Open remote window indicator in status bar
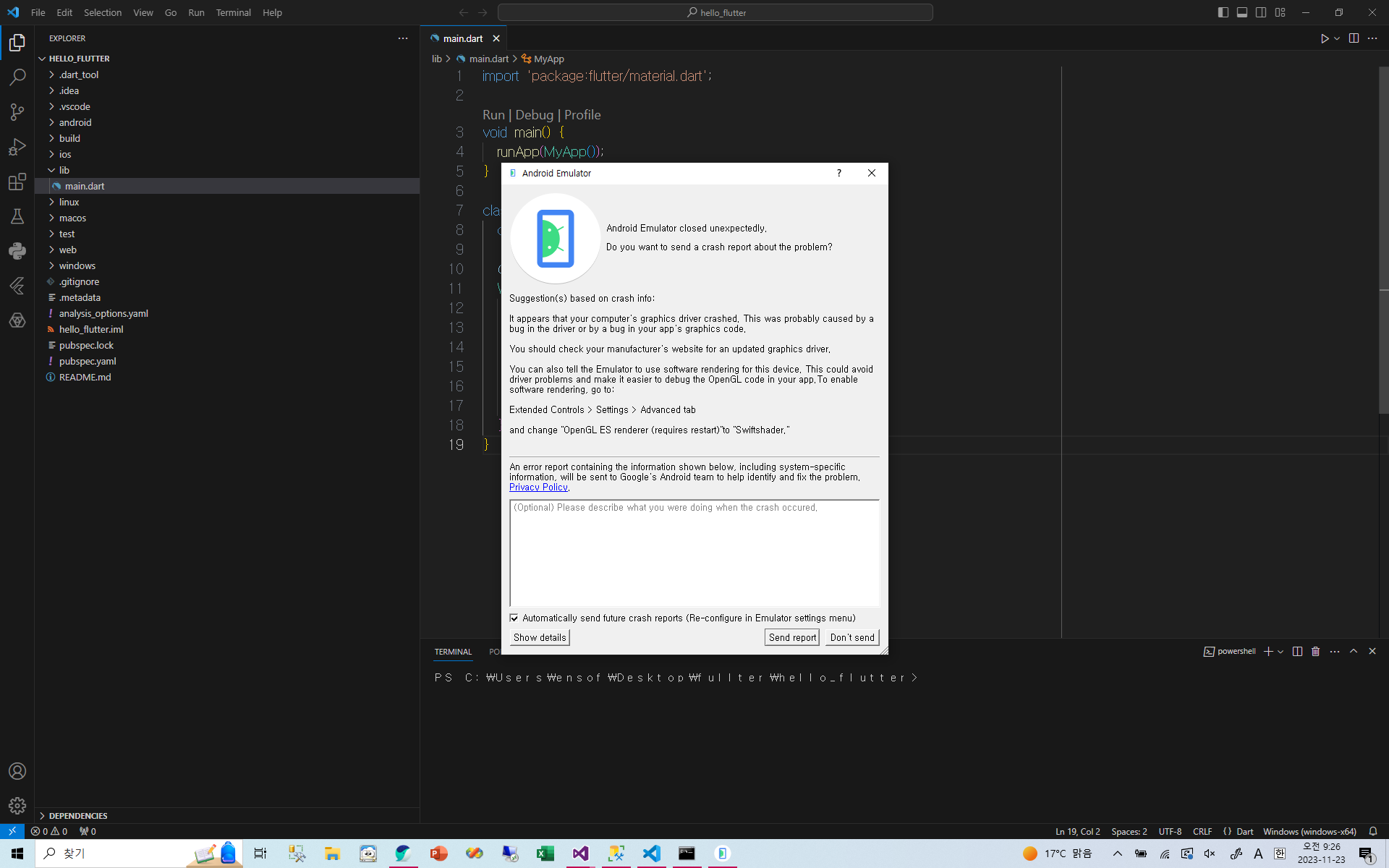Screen dimensions: 1389x868 12,832
